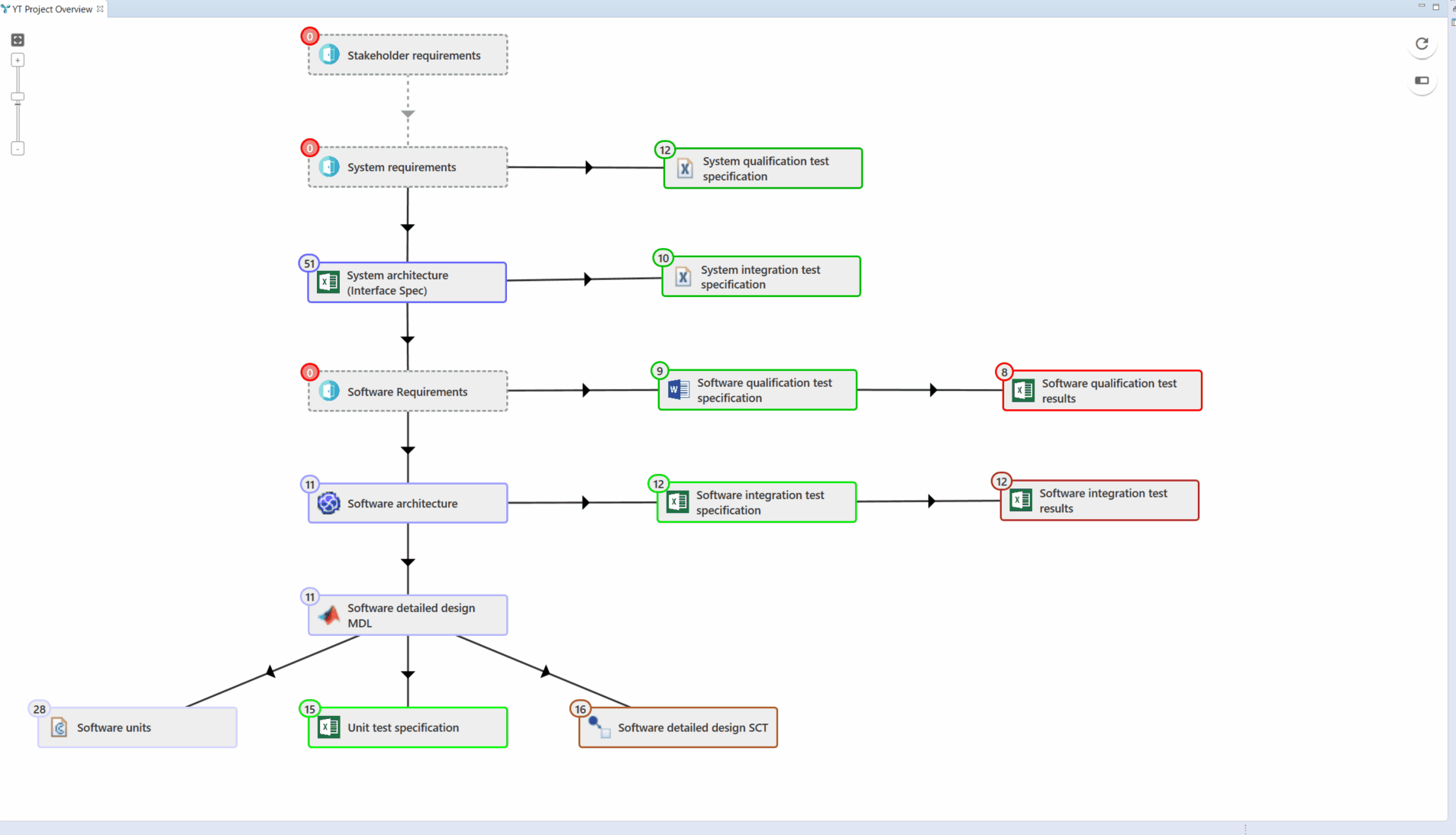The width and height of the screenshot is (1456, 835).
Task: Click the fit-to-screen icon in the top-left toolbar
Action: point(17,40)
